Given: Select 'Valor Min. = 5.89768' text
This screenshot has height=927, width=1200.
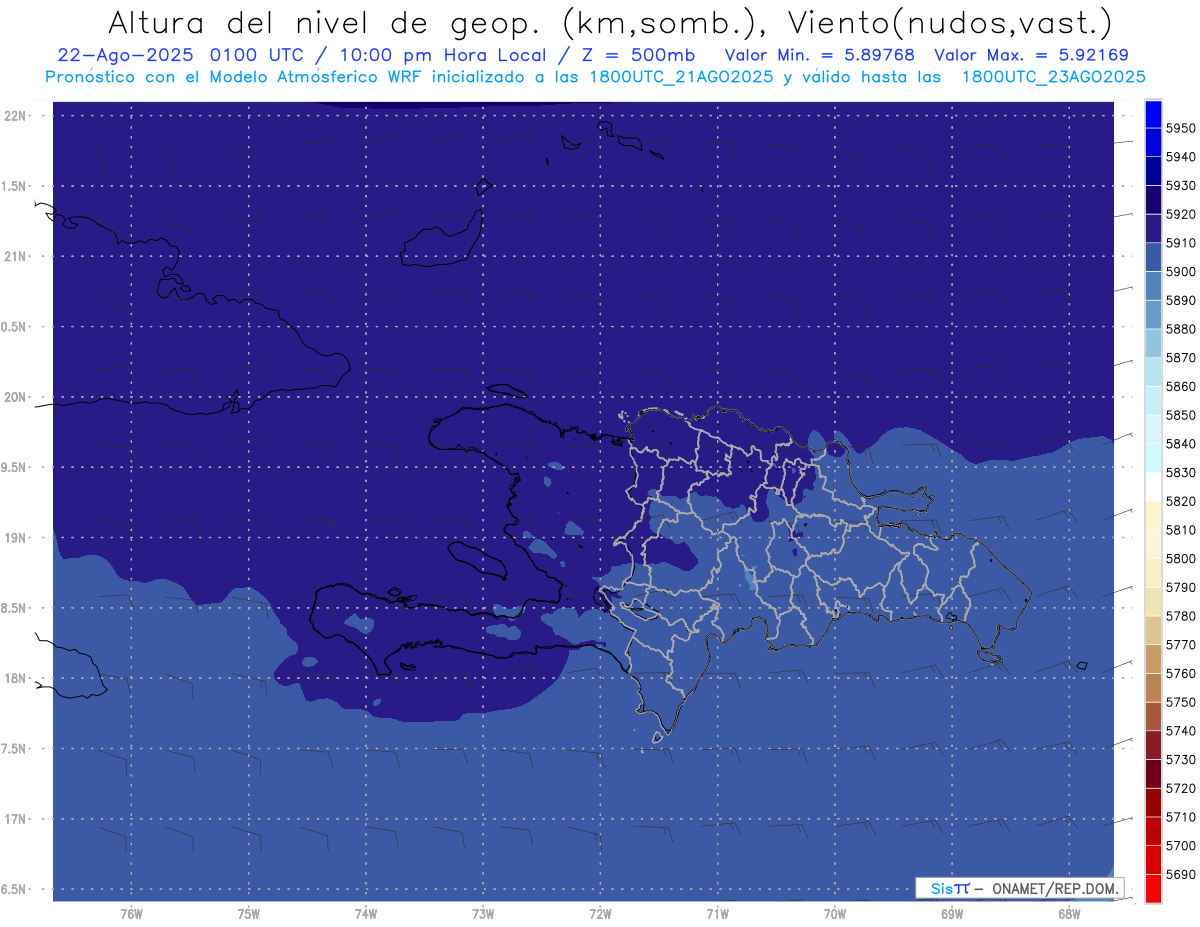Looking at the screenshot, I should [x=819, y=56].
